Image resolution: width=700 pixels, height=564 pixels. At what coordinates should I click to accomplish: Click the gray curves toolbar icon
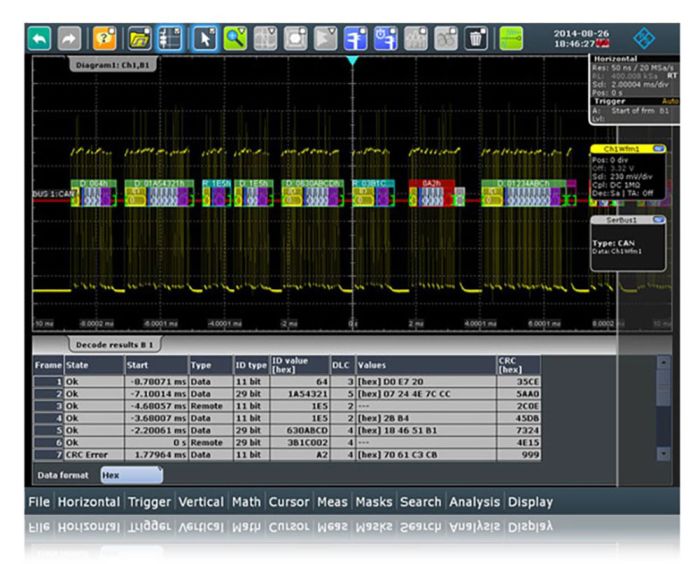tap(446, 38)
